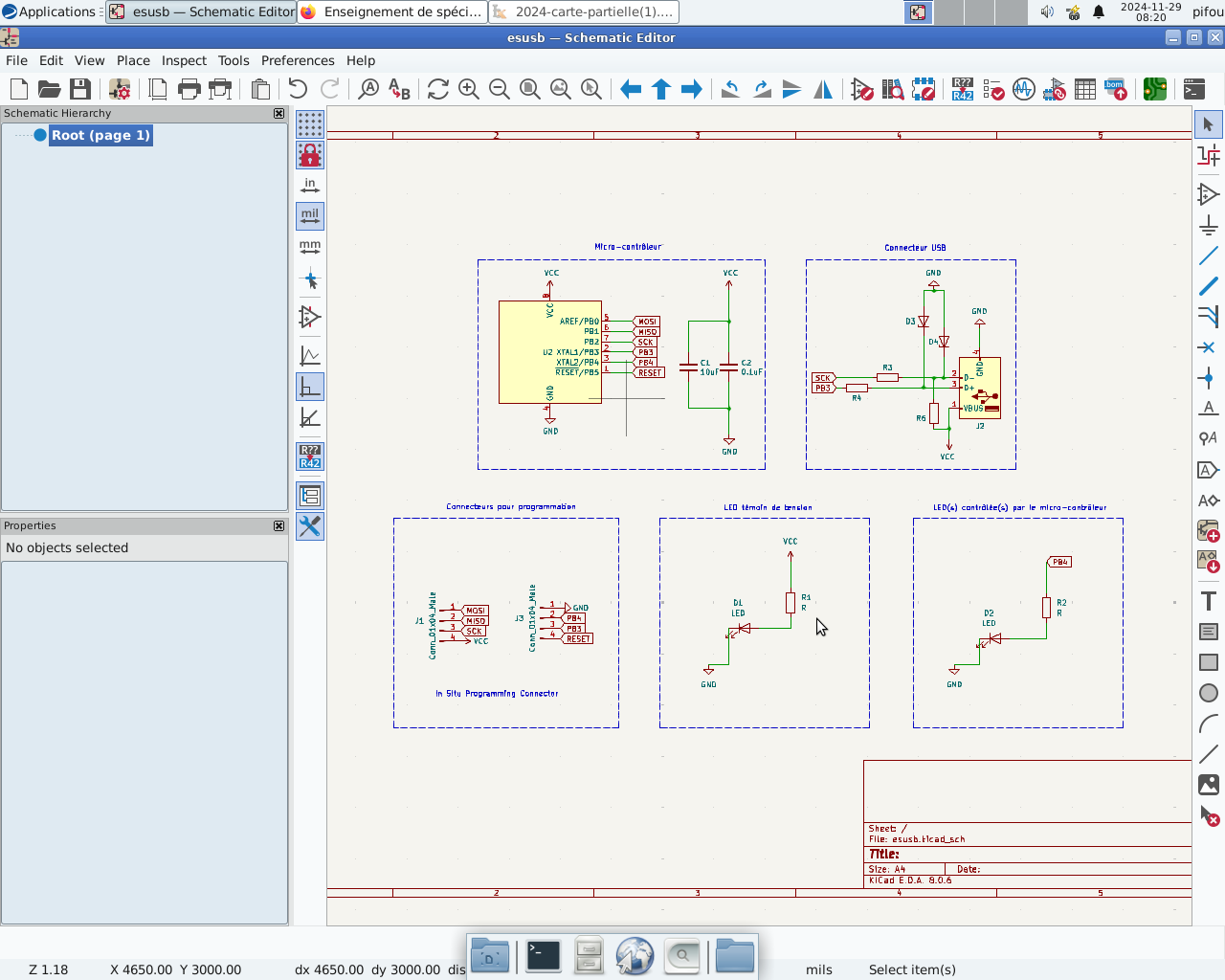
Task: Close the Properties panel
Action: 278,525
